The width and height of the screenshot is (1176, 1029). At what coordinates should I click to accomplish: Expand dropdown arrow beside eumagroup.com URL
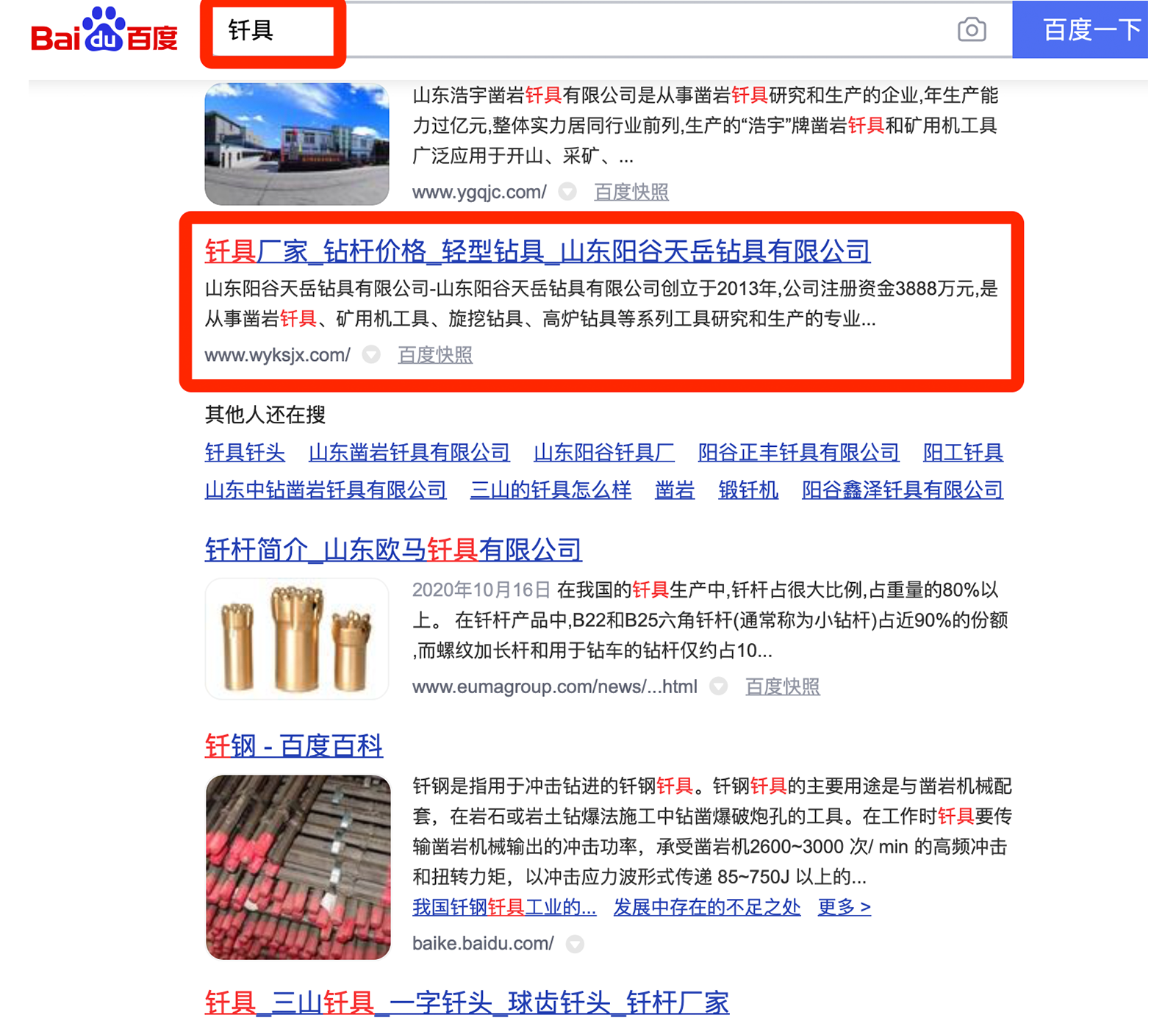point(718,686)
